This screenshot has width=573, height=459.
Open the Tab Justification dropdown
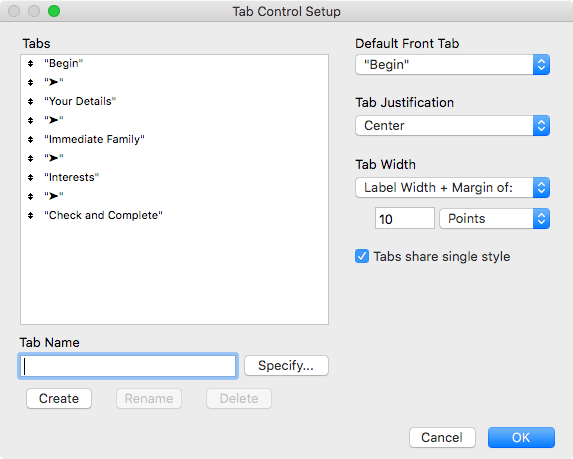pos(452,126)
